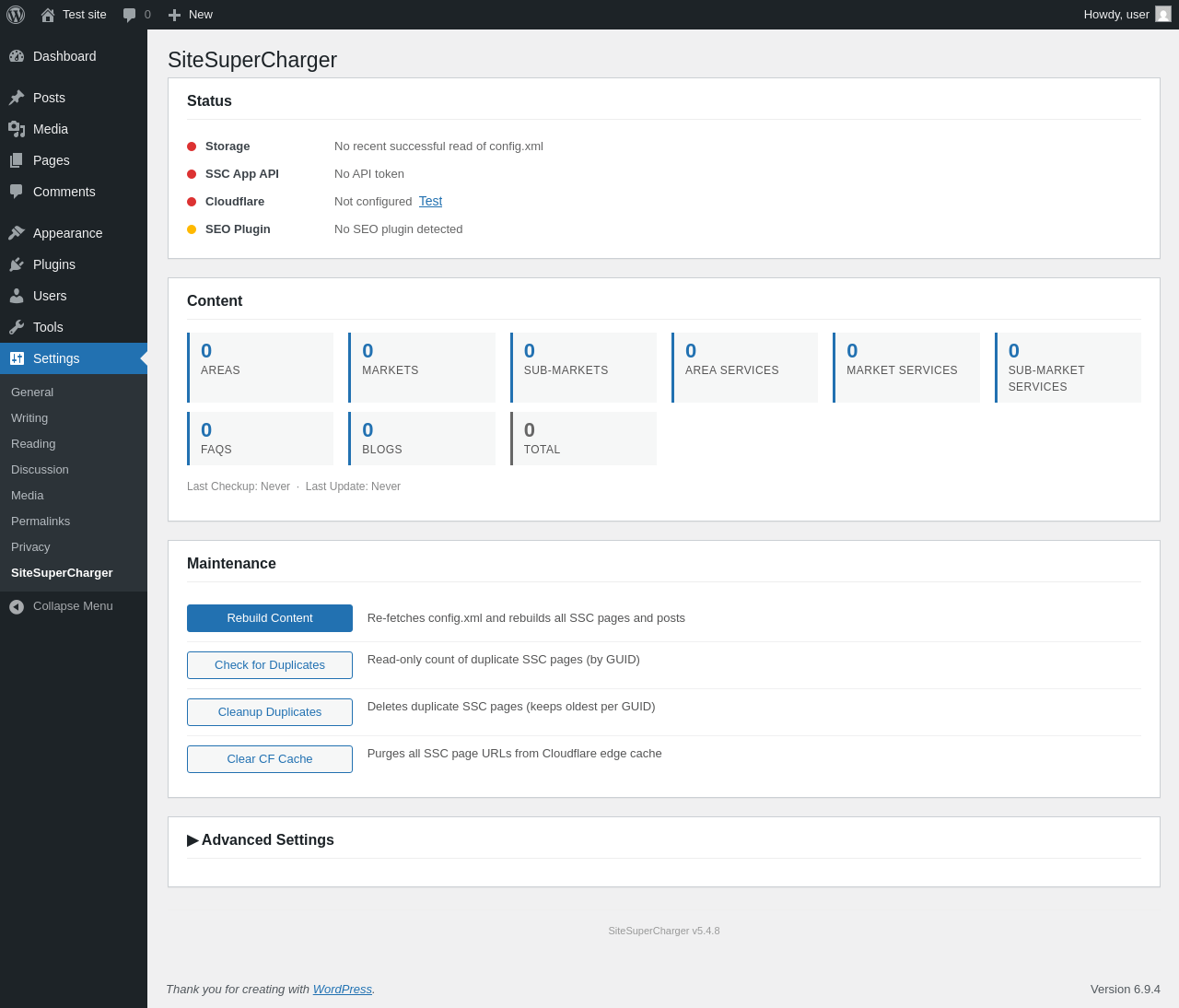This screenshot has height=1008, width=1179.
Task: Select the General settings submenu item
Action: coord(32,393)
